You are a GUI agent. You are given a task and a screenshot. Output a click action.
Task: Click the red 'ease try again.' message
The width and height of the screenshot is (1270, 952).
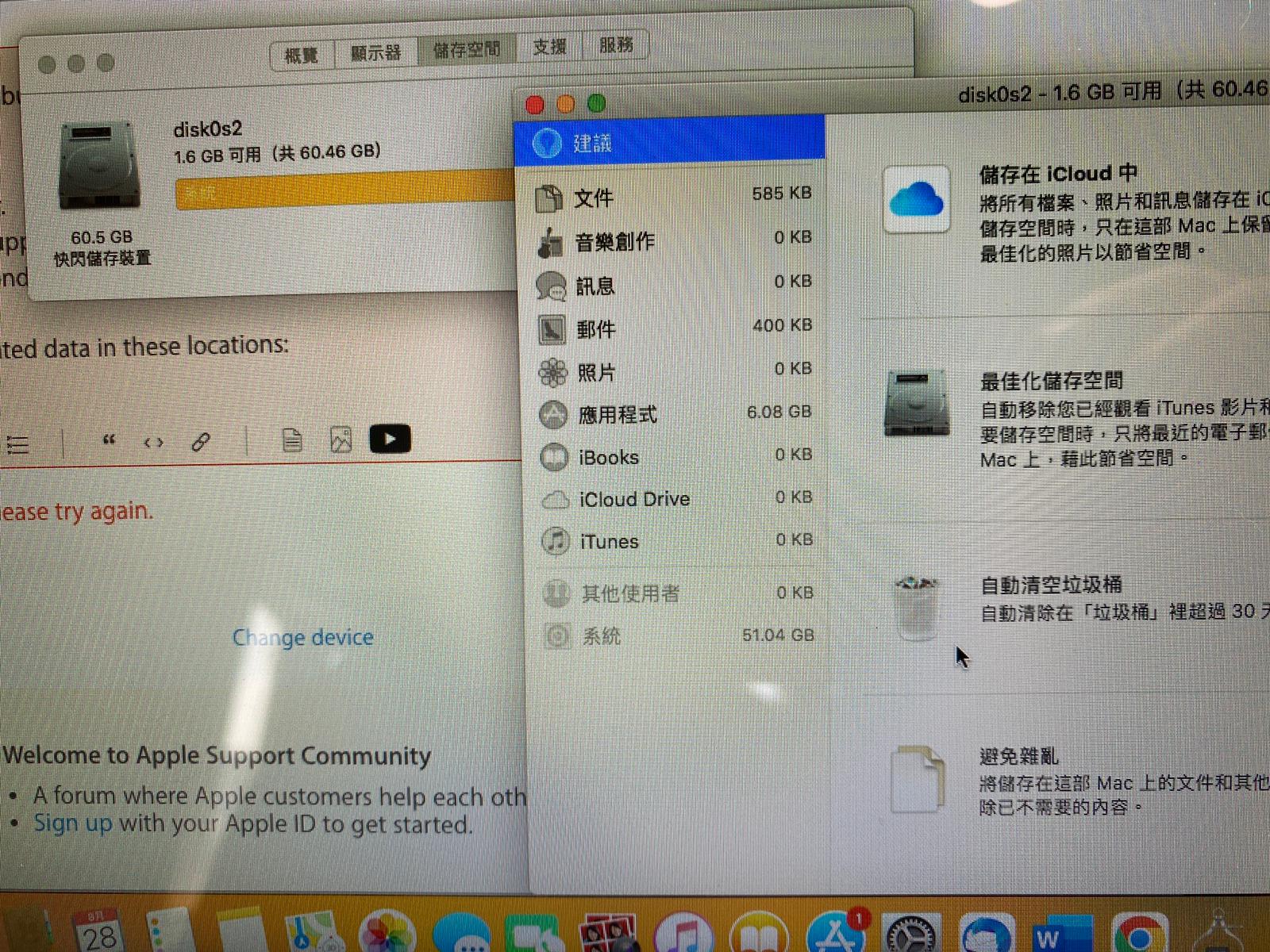[x=76, y=512]
